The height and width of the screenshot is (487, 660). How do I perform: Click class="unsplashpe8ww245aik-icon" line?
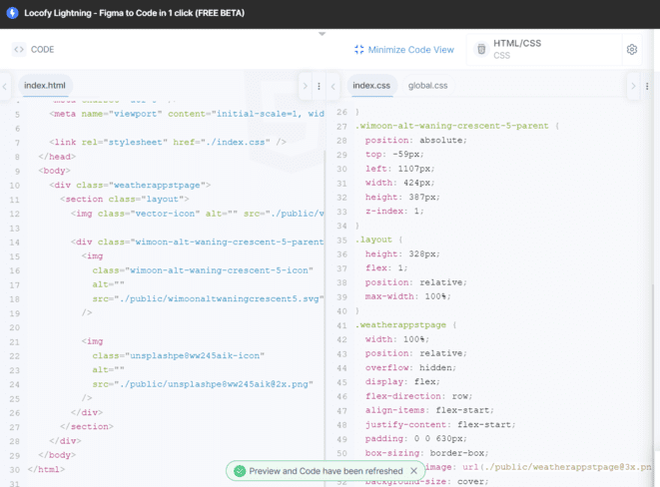coord(178,356)
